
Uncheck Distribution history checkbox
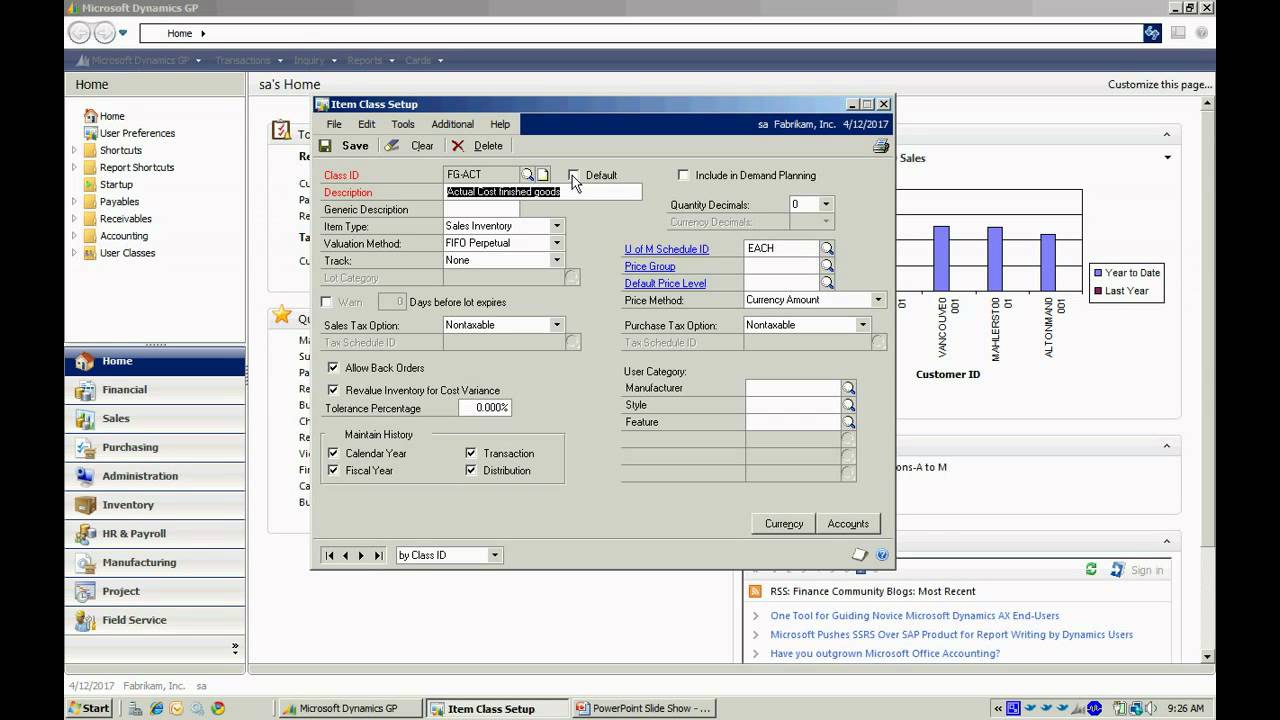click(471, 470)
